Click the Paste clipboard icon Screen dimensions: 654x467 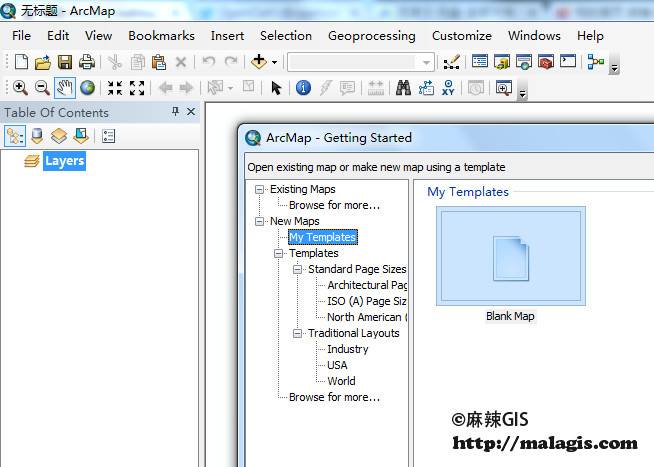(159, 63)
